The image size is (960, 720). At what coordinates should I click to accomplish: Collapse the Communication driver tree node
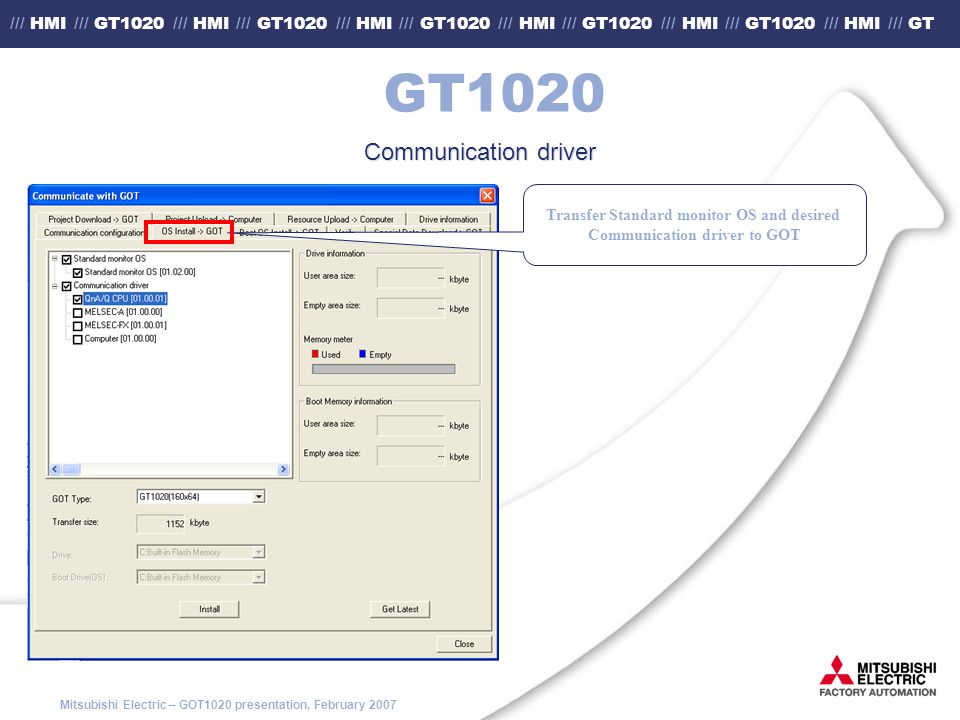(54, 285)
